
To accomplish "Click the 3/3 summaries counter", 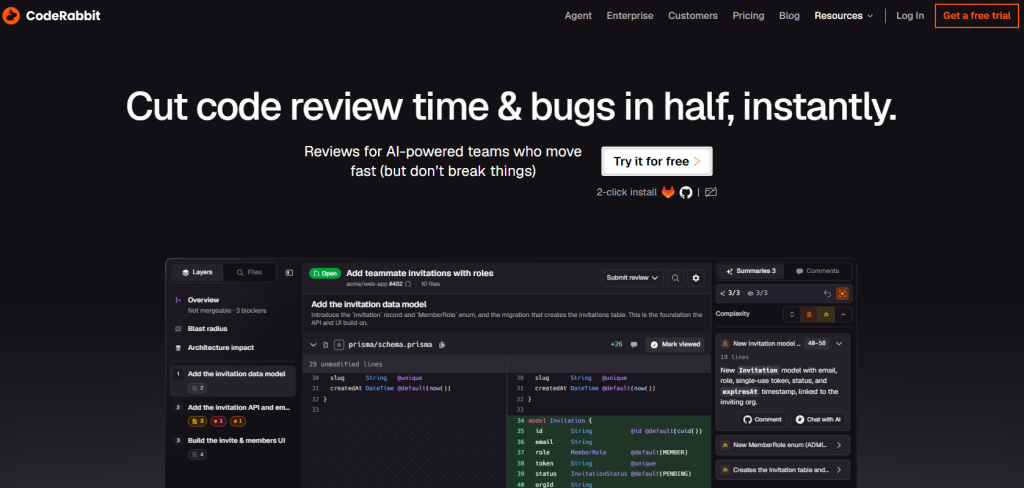I will 731,294.
